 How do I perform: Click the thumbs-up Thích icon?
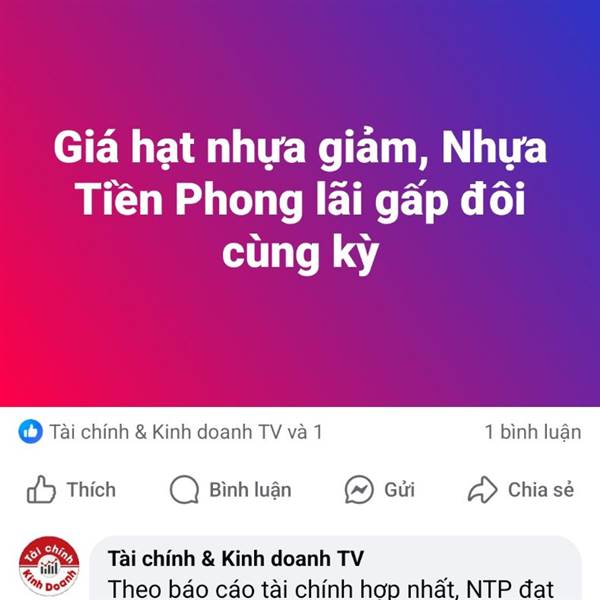point(41,489)
